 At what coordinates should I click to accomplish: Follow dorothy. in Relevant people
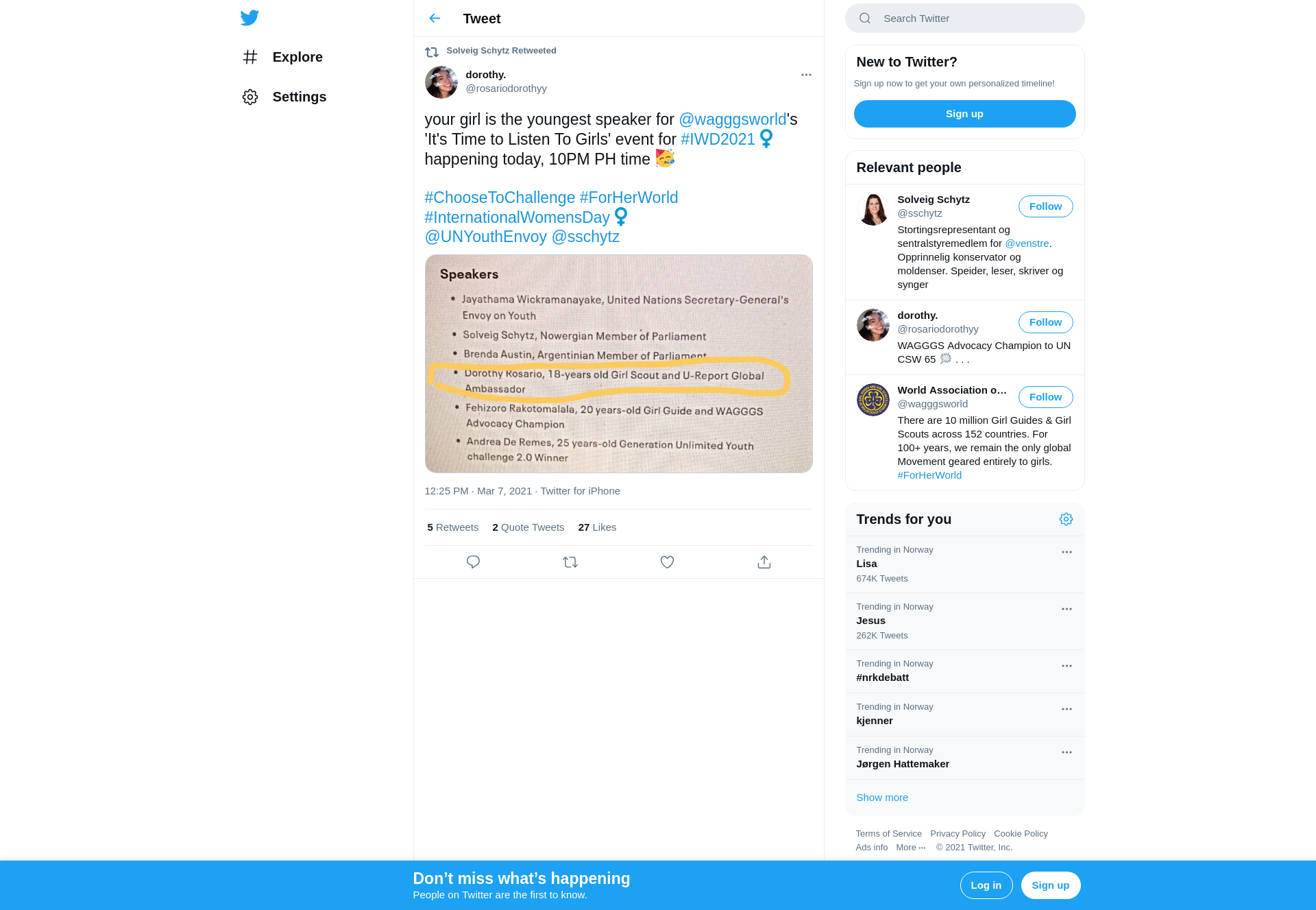pos(1045,322)
